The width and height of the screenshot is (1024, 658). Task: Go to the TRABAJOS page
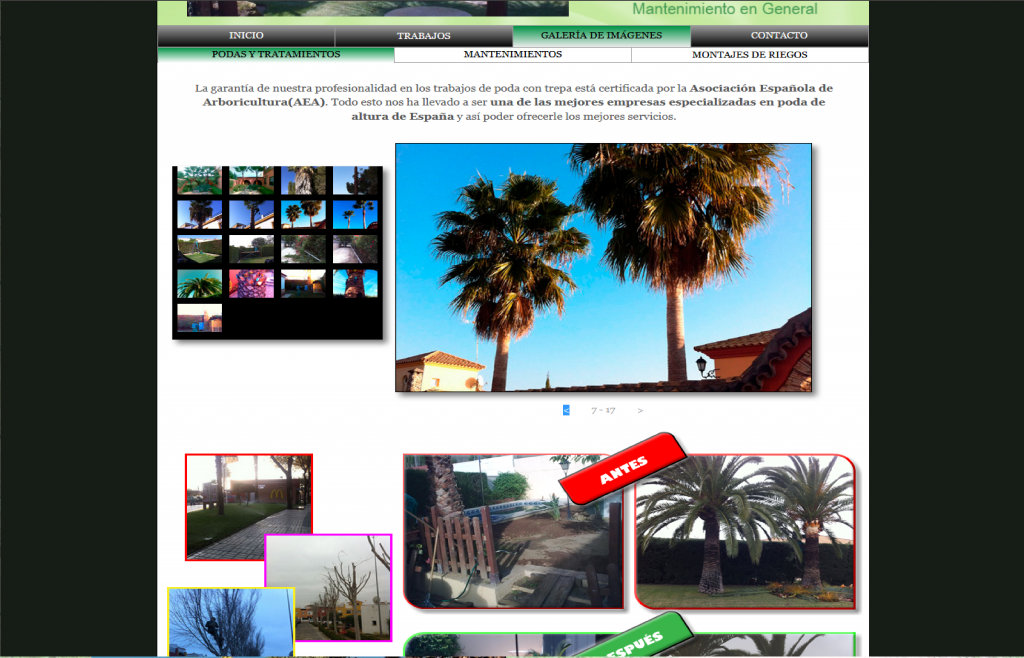423,36
